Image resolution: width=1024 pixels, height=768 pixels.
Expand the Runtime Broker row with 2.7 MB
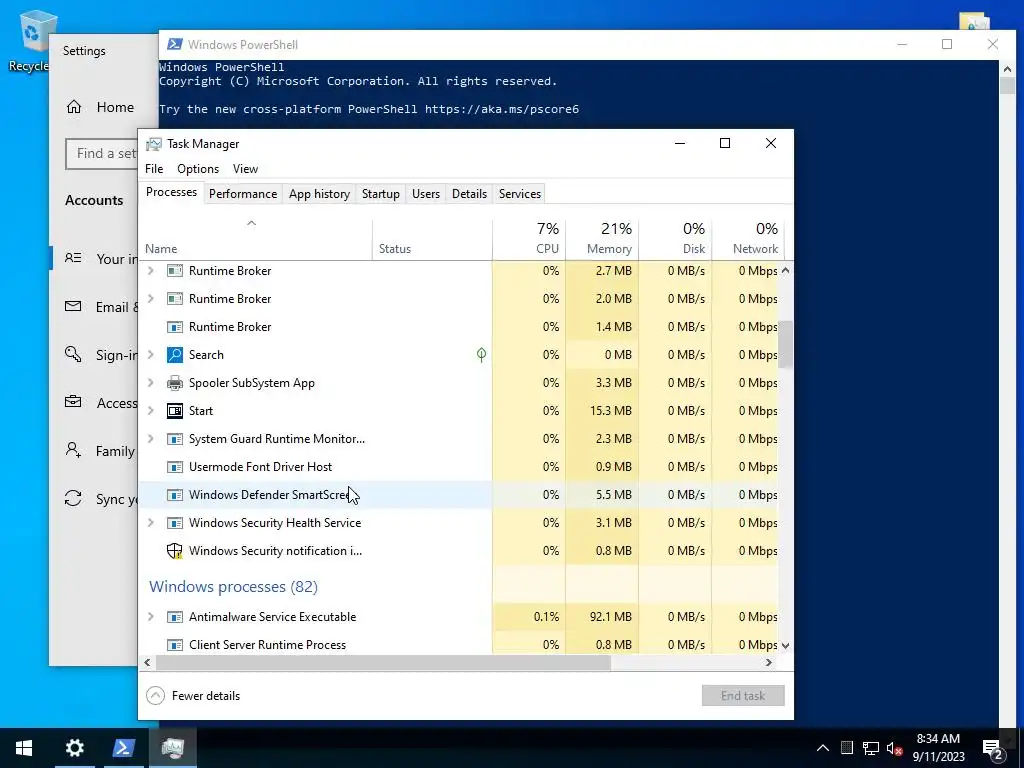point(151,270)
